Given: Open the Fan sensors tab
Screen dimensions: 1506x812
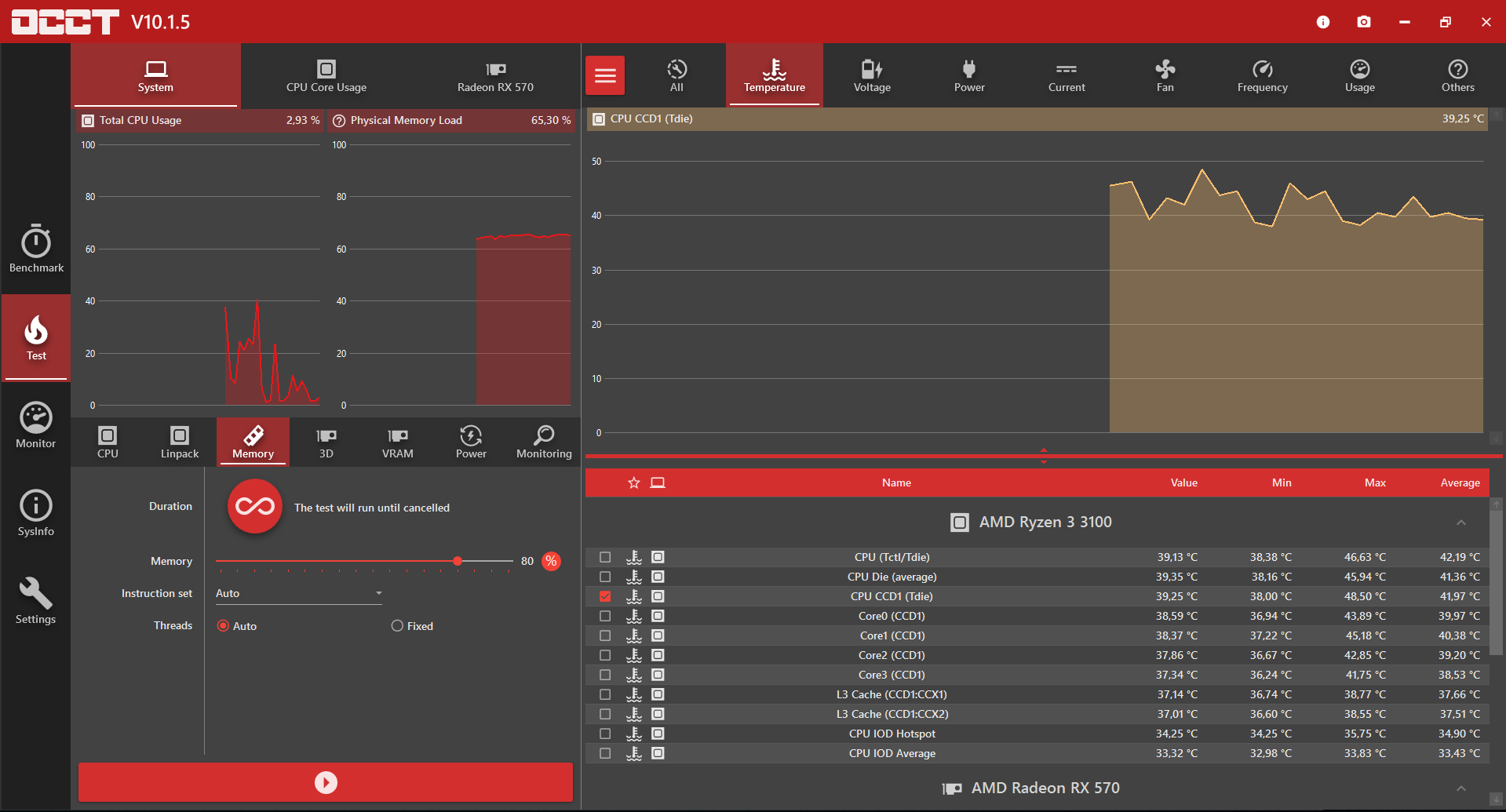Looking at the screenshot, I should tap(1165, 75).
